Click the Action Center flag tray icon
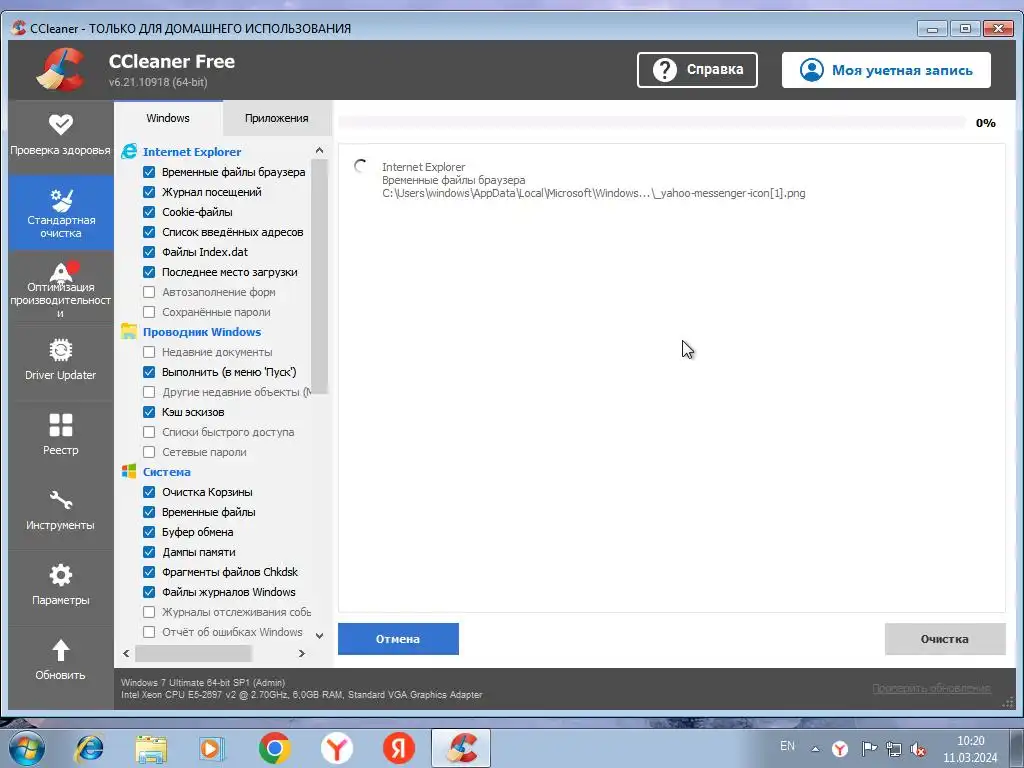Viewport: 1024px width, 768px height. 869,749
